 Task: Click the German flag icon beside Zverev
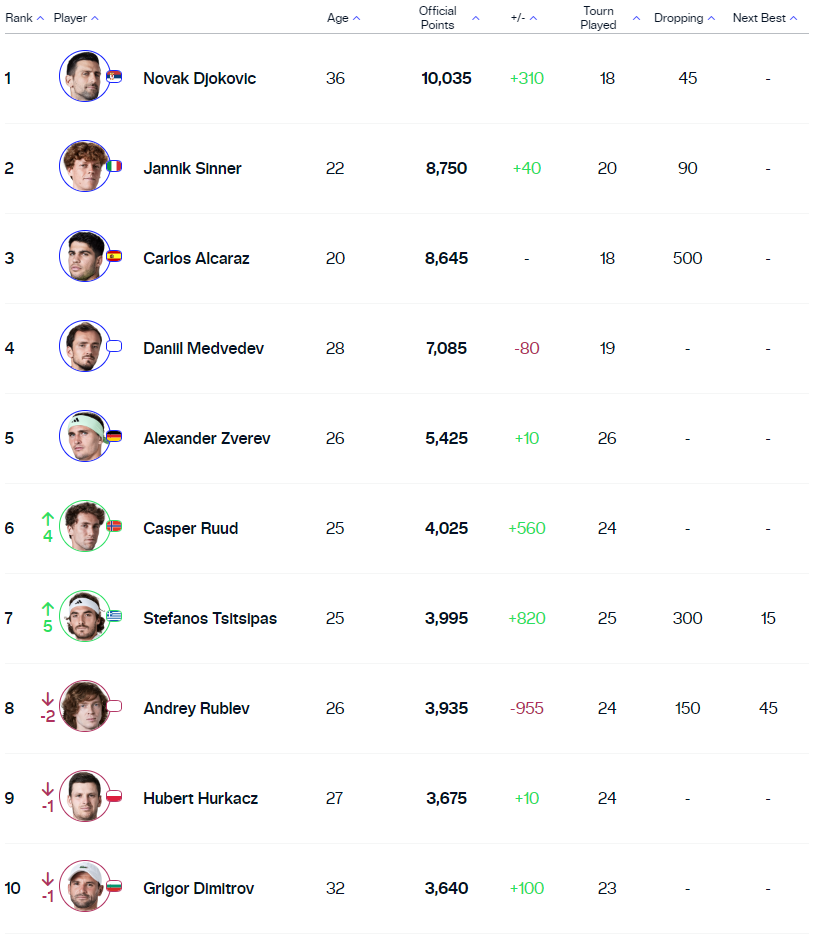pos(113,436)
